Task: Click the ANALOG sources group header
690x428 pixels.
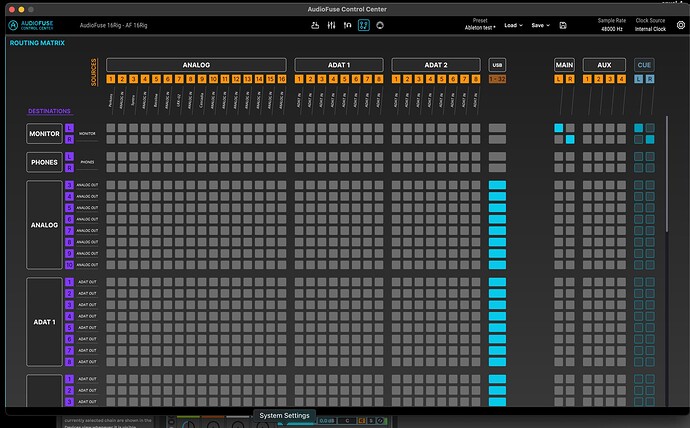Action: click(196, 65)
